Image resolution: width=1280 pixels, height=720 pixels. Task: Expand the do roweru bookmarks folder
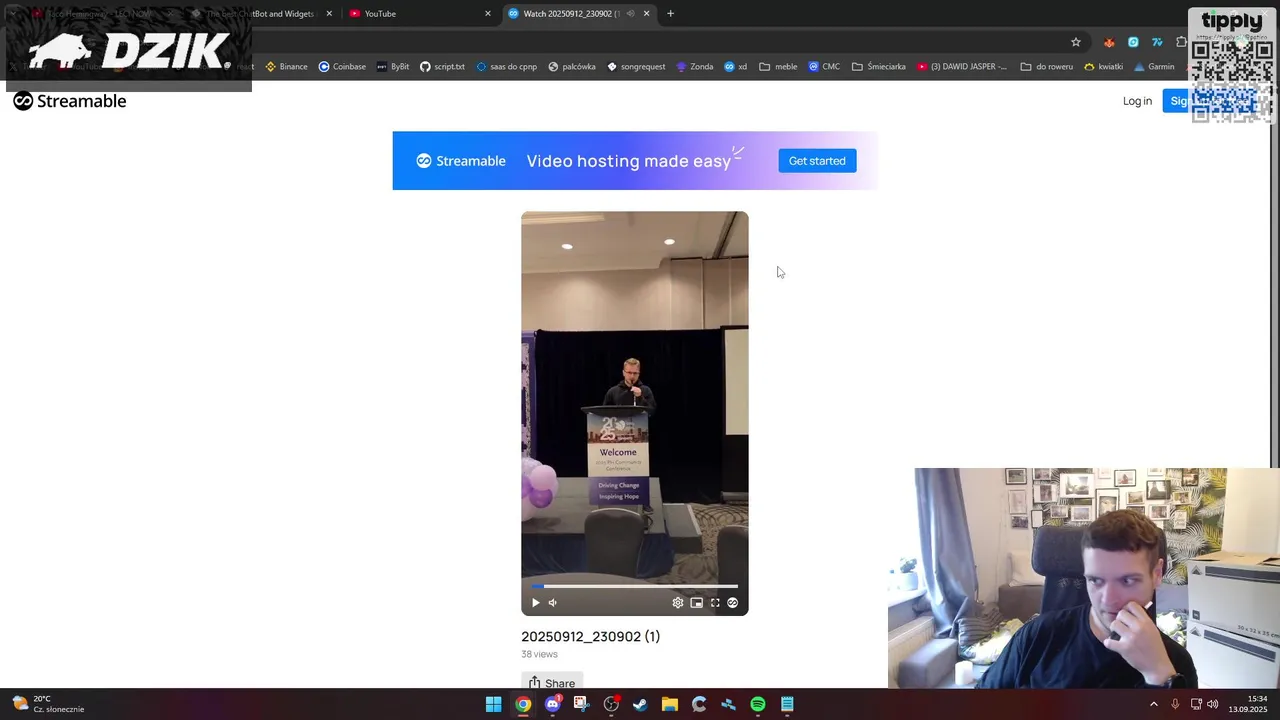(x=1046, y=67)
